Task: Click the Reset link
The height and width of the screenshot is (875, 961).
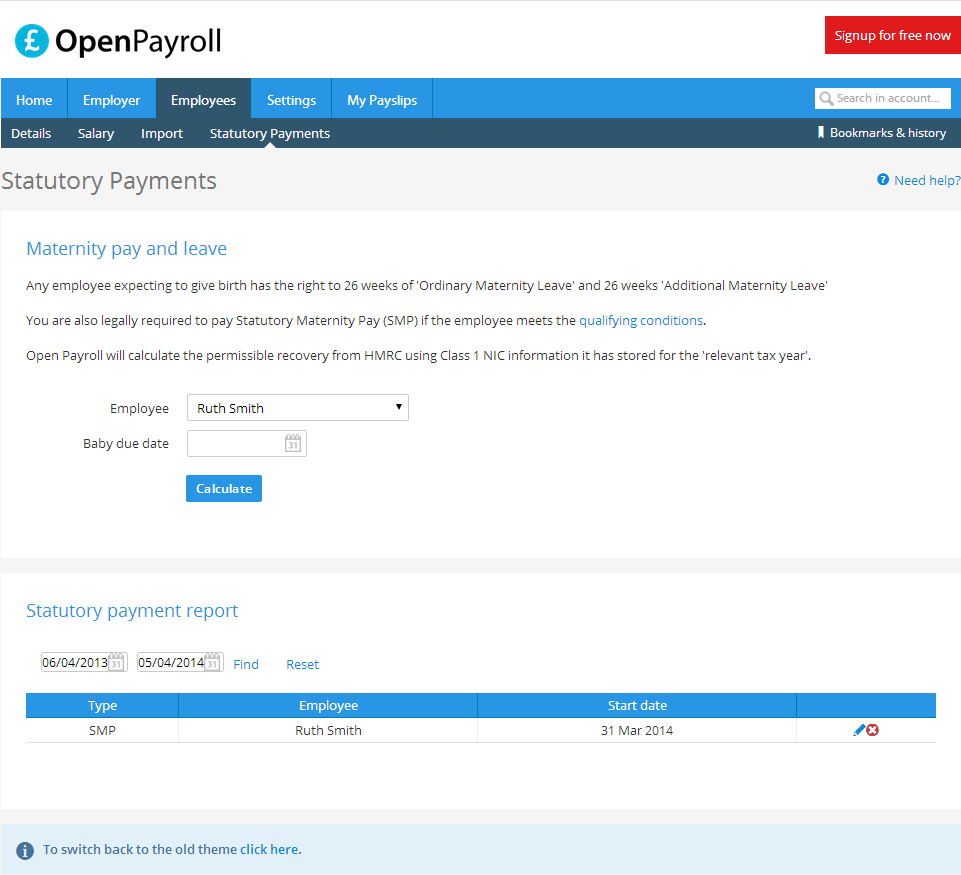Action: [303, 664]
